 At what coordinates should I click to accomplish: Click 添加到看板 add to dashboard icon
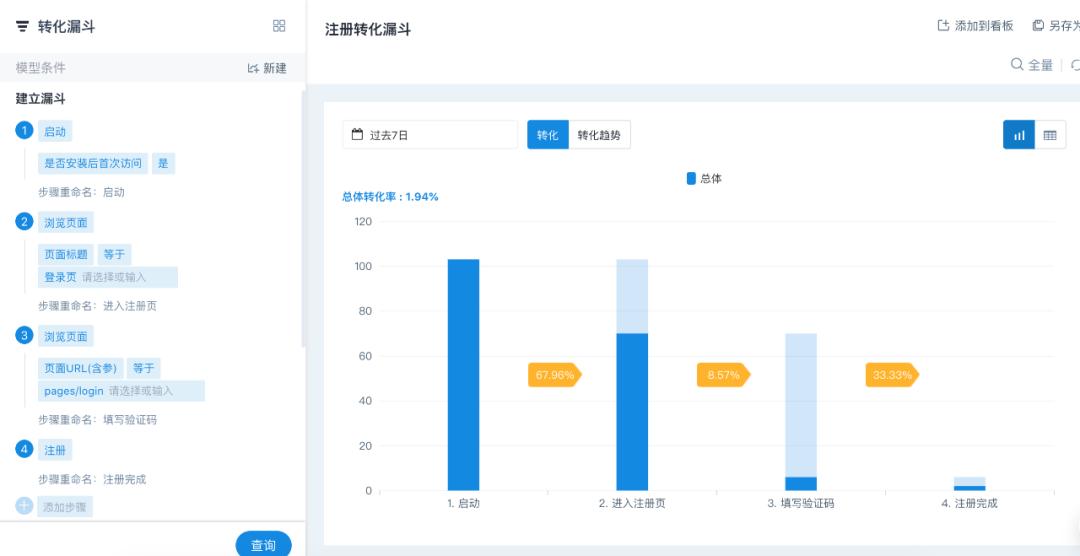[942, 26]
